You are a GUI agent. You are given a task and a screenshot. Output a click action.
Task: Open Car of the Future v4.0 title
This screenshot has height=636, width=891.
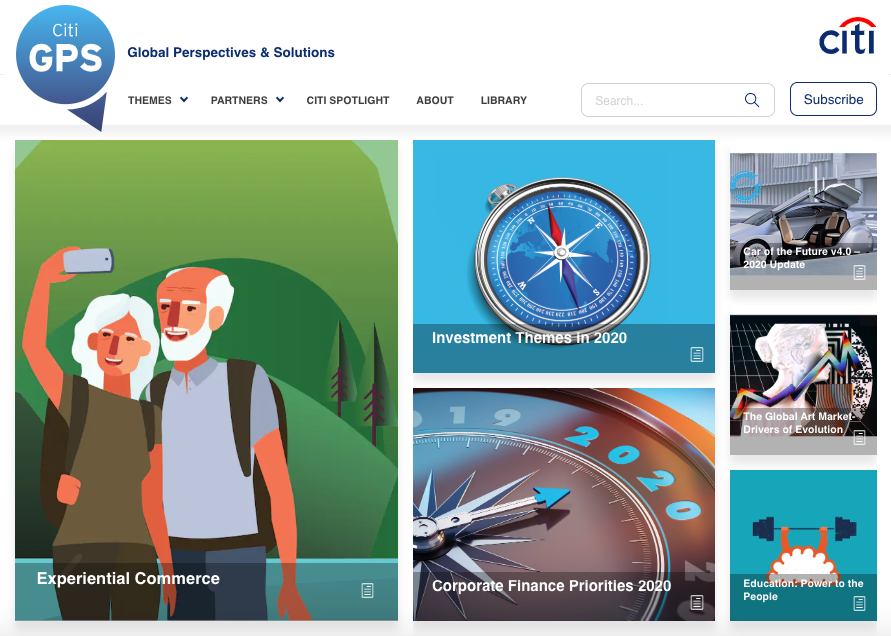[x=801, y=258]
